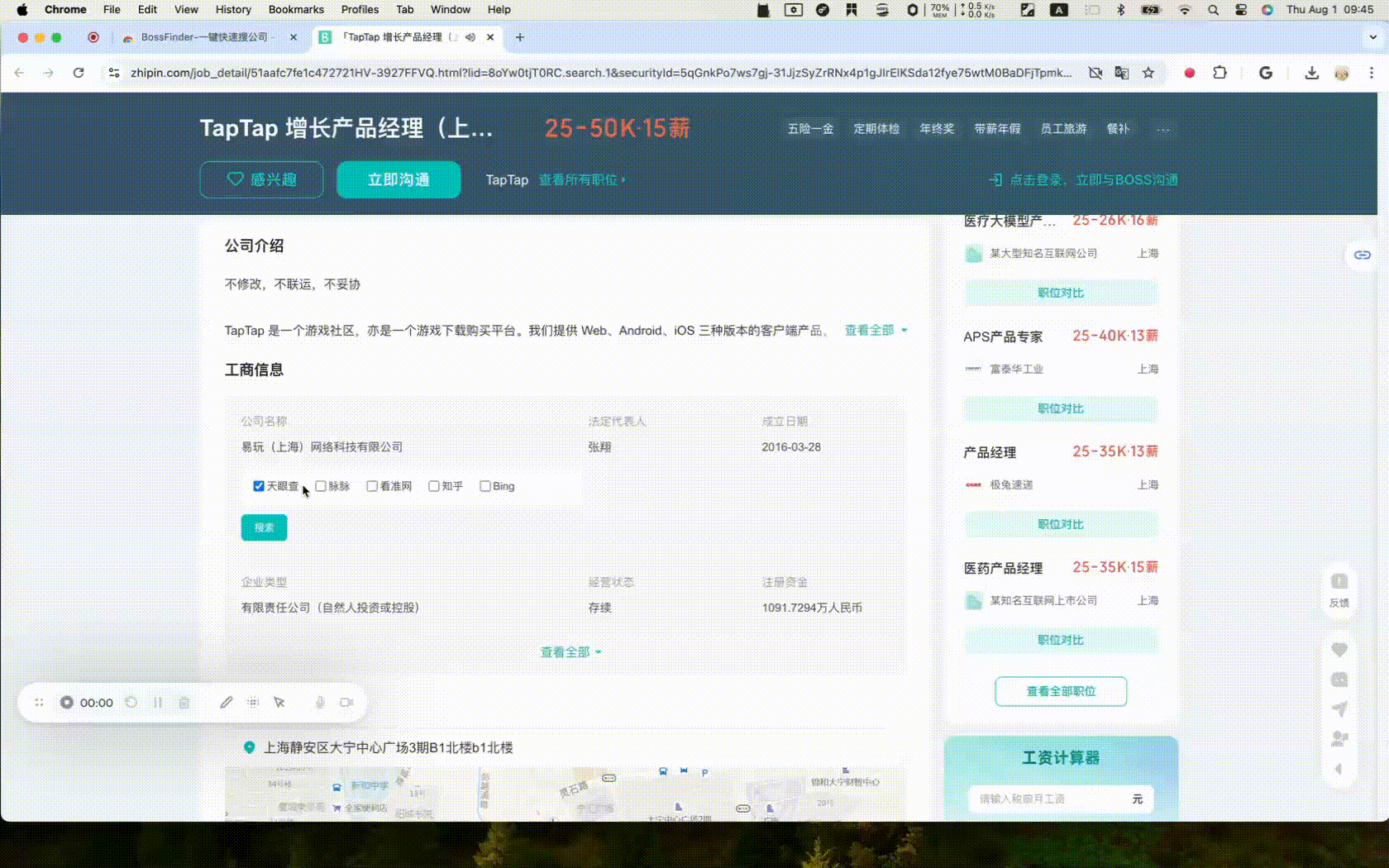1389x868 pixels.
Task: Check the 看准网 checkbox
Action: click(x=372, y=486)
